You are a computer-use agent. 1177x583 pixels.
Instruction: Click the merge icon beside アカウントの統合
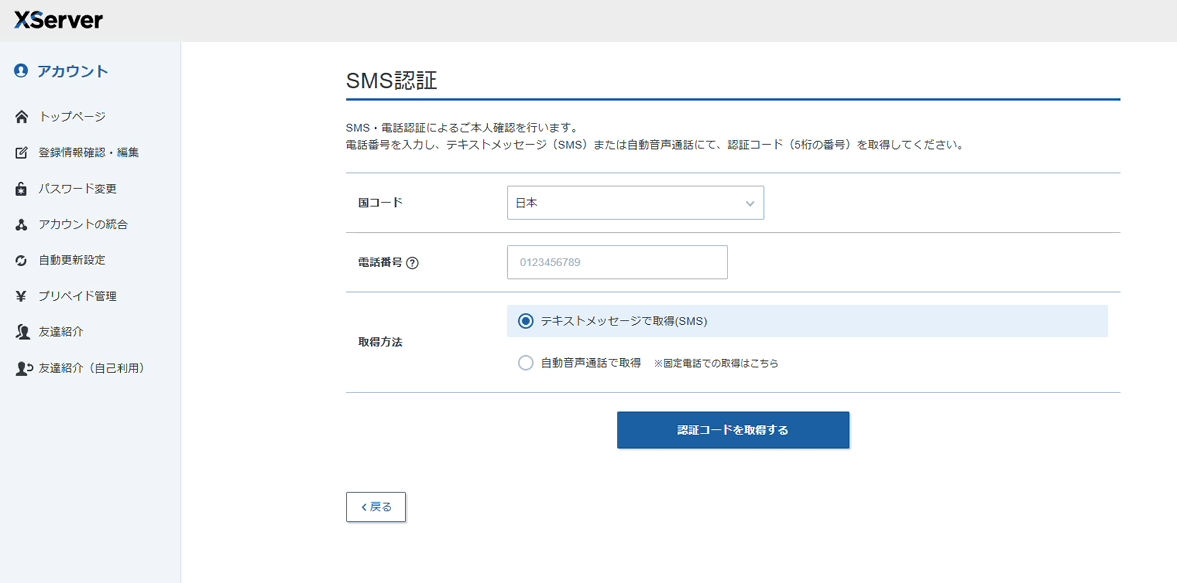[21, 225]
